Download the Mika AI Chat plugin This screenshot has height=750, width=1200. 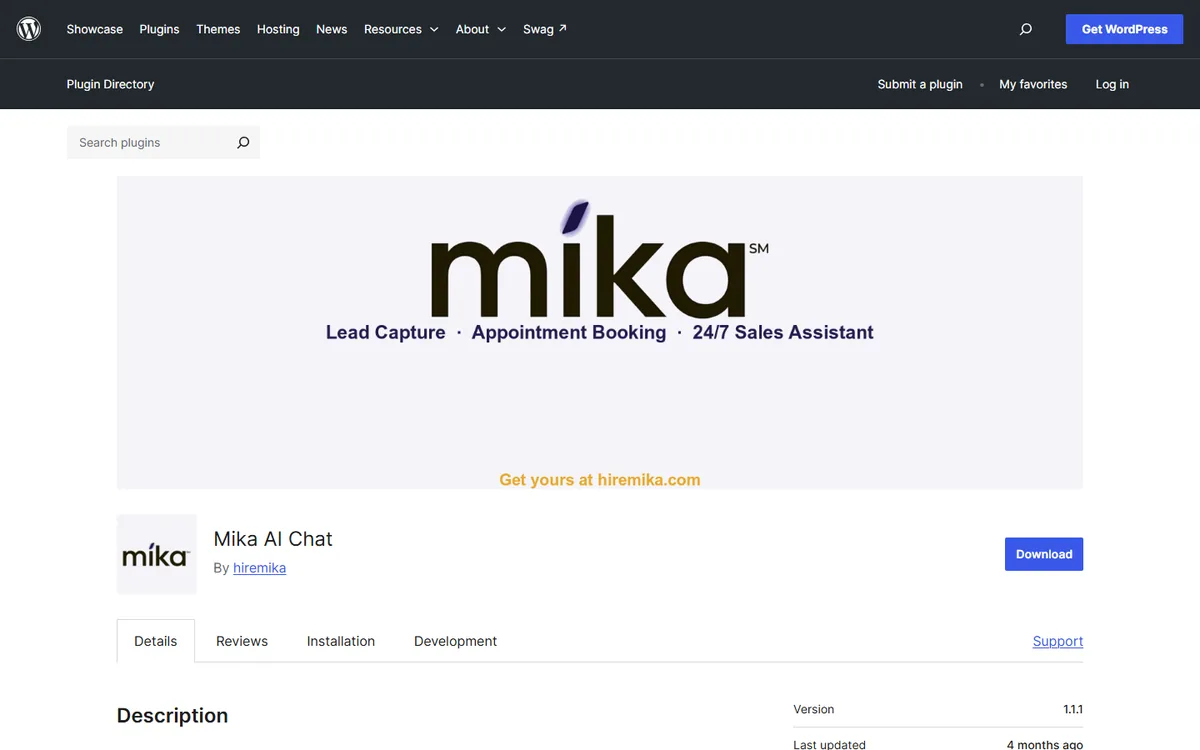1044,554
